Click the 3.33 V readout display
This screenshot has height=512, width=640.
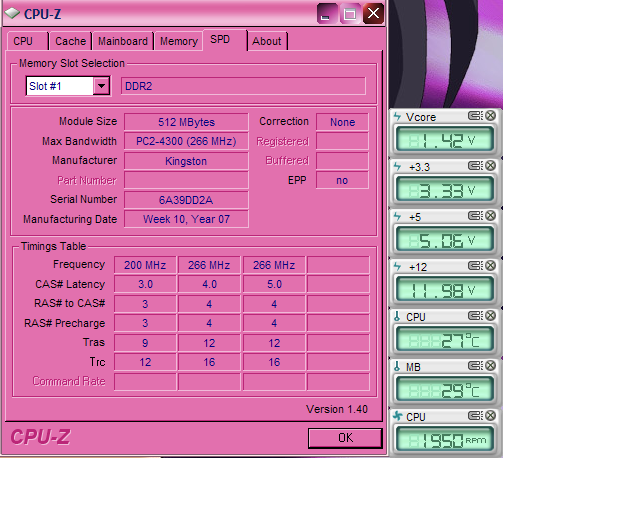click(x=445, y=189)
